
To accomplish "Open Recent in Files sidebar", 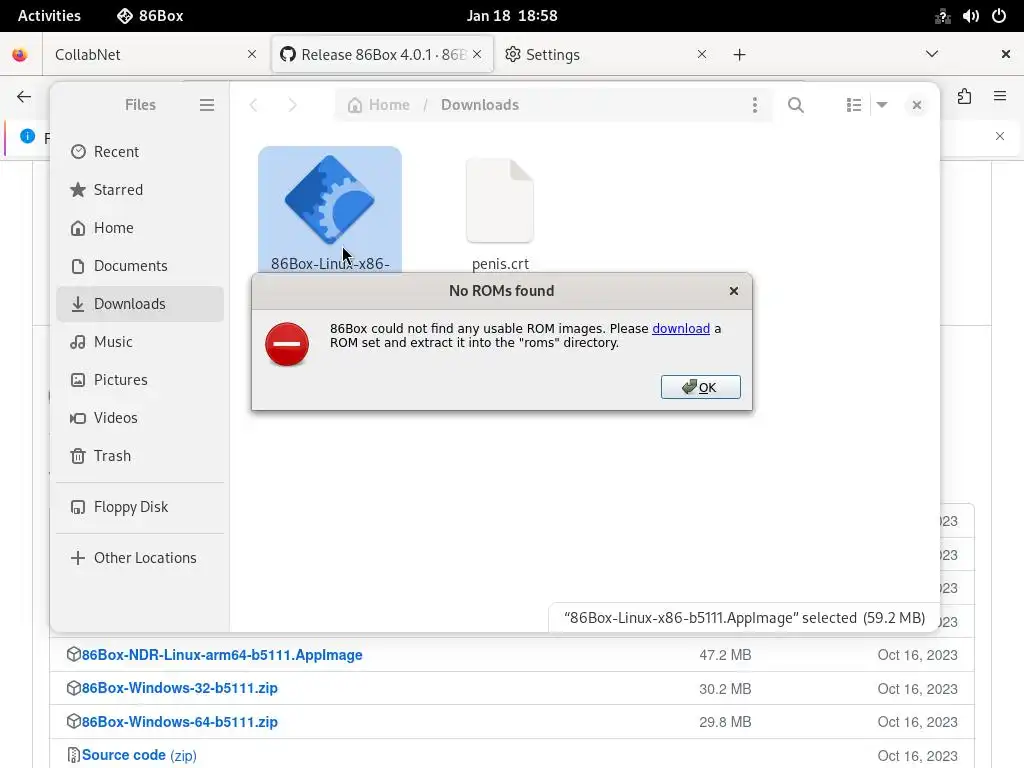I will (x=140, y=152).
